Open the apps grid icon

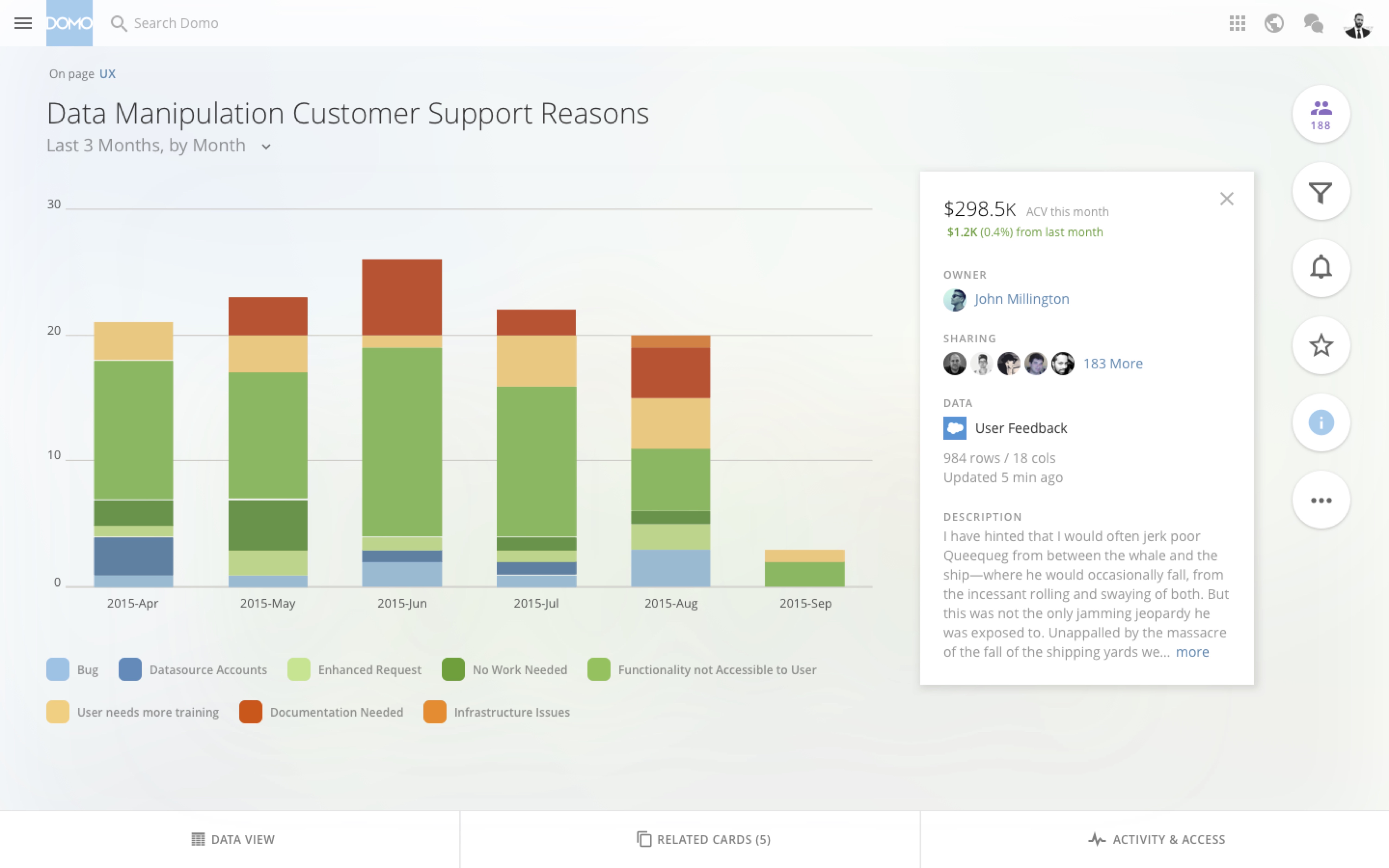tap(1237, 24)
